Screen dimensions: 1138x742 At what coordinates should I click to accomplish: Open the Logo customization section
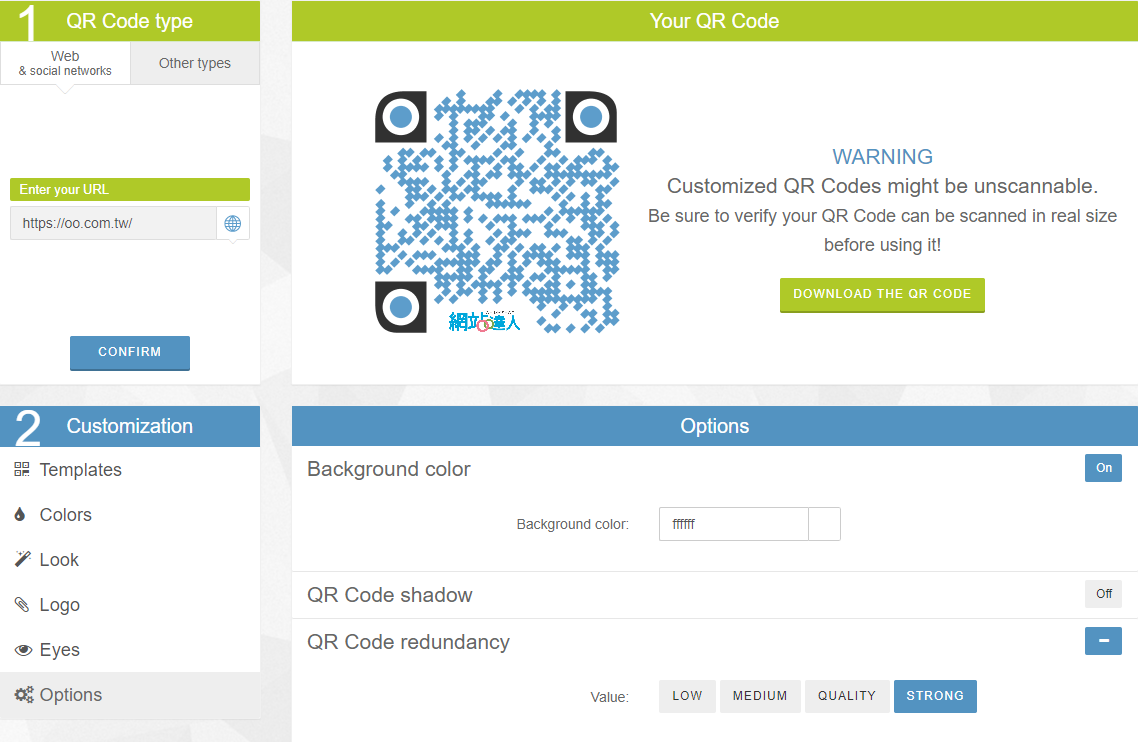tap(130, 605)
